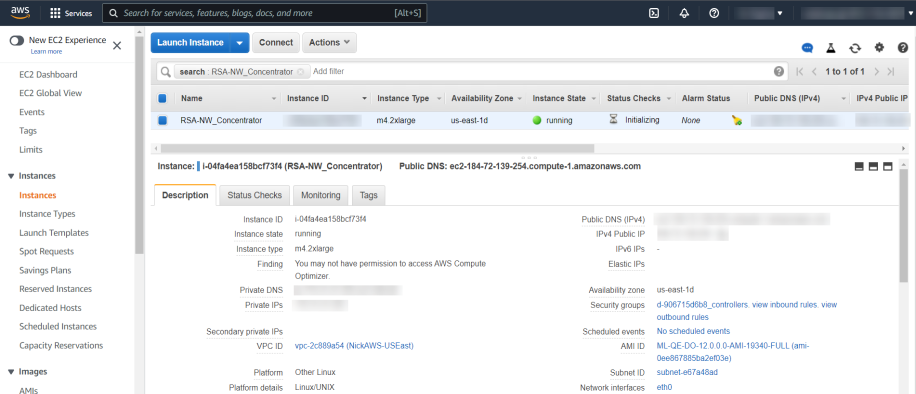Toggle the New EC2 Experience switch
This screenshot has height=394, width=916.
(x=17, y=41)
